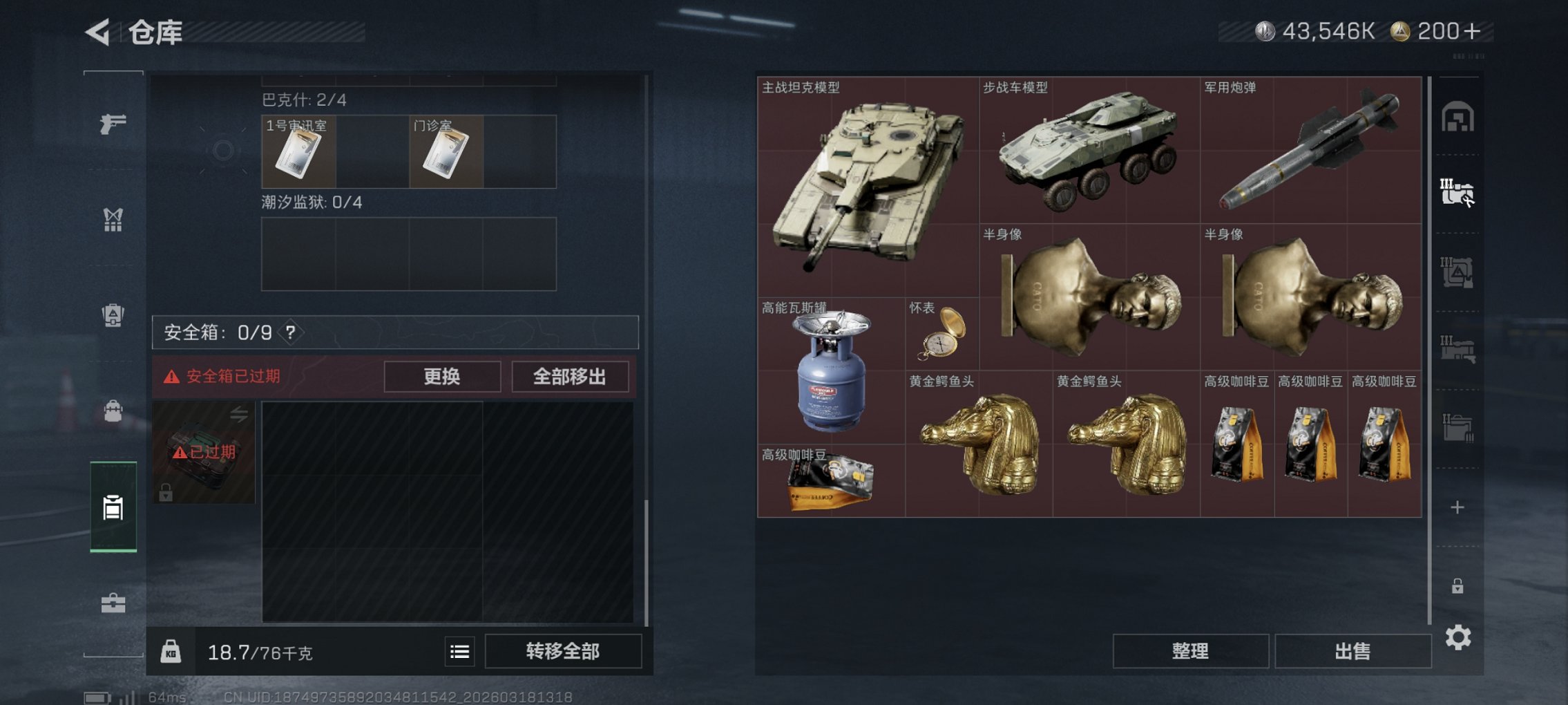The height and width of the screenshot is (705, 1568).
Task: Click the left panel vertical scrollbar
Action: pyautogui.click(x=647, y=562)
